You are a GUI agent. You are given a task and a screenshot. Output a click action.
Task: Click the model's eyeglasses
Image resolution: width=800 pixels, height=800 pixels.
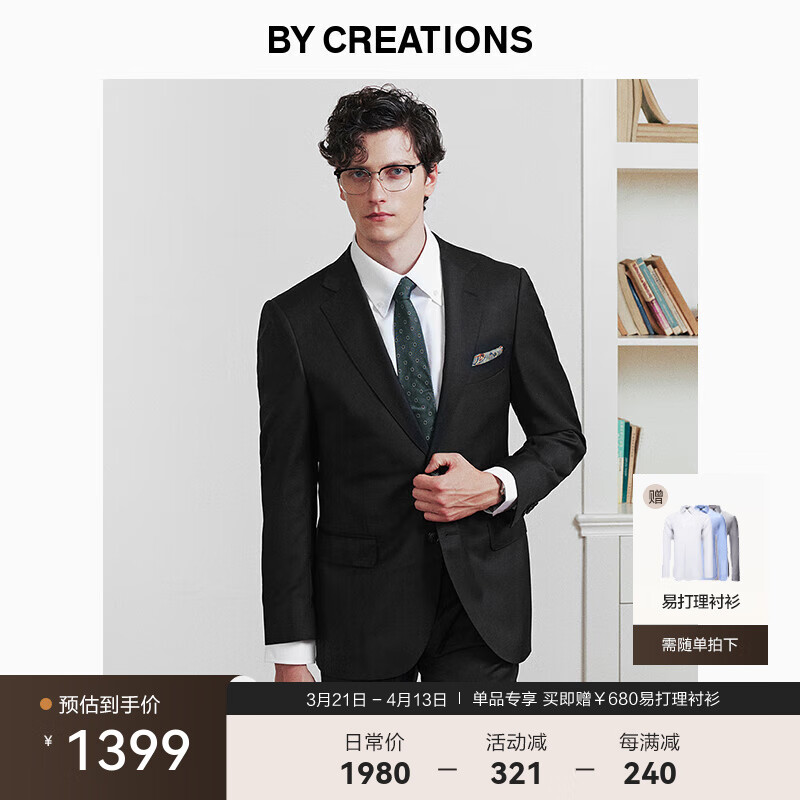[378, 179]
